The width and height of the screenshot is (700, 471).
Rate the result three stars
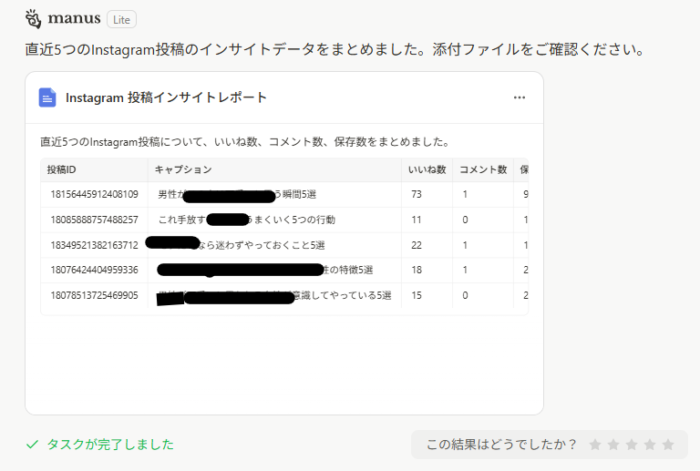(x=633, y=445)
